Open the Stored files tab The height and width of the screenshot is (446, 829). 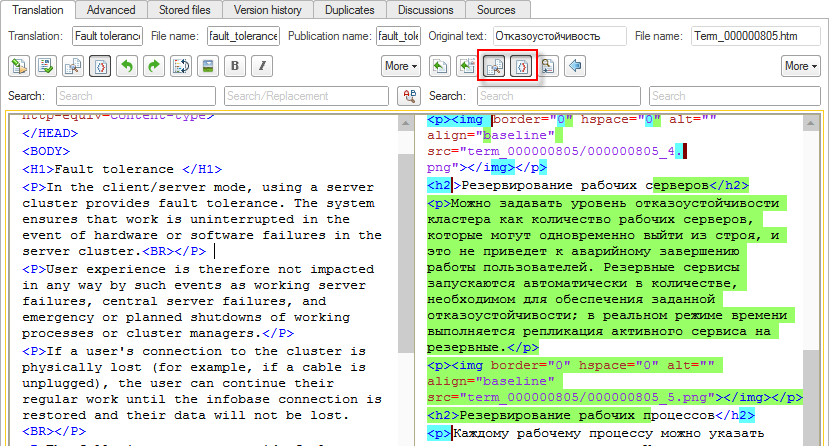(x=185, y=10)
